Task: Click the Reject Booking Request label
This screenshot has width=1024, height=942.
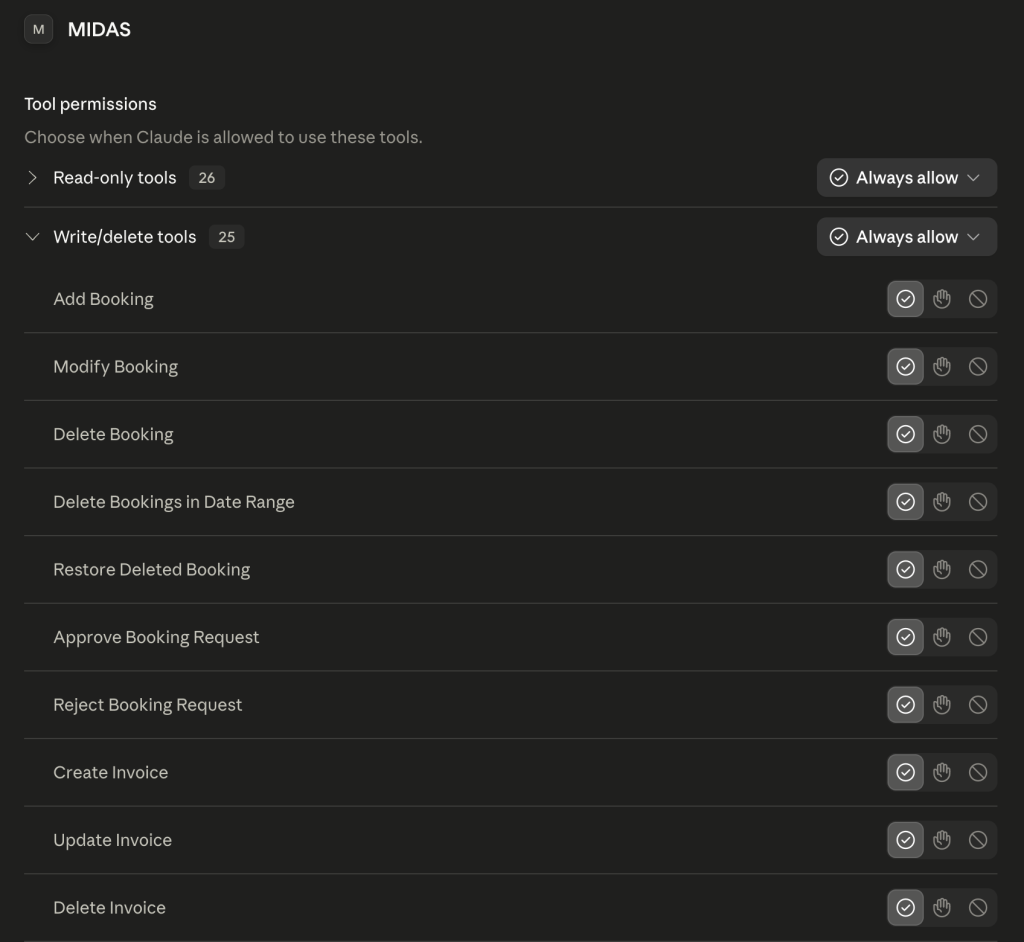Action: pos(148,705)
